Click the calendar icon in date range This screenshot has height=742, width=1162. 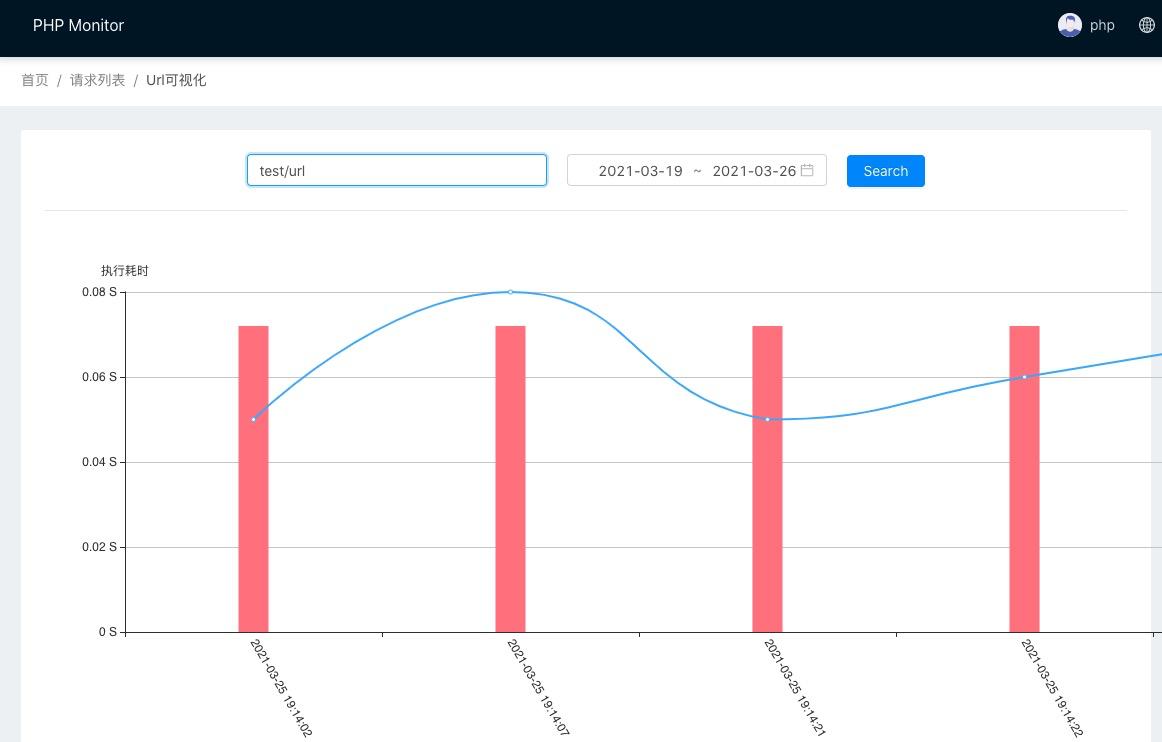tap(807, 171)
